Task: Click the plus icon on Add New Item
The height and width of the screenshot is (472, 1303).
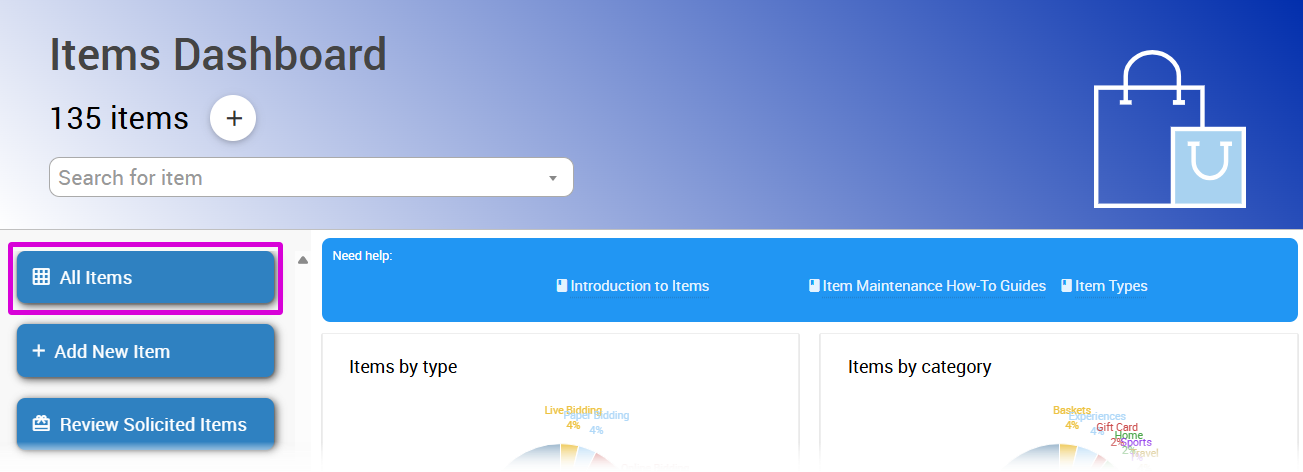Action: click(39, 351)
